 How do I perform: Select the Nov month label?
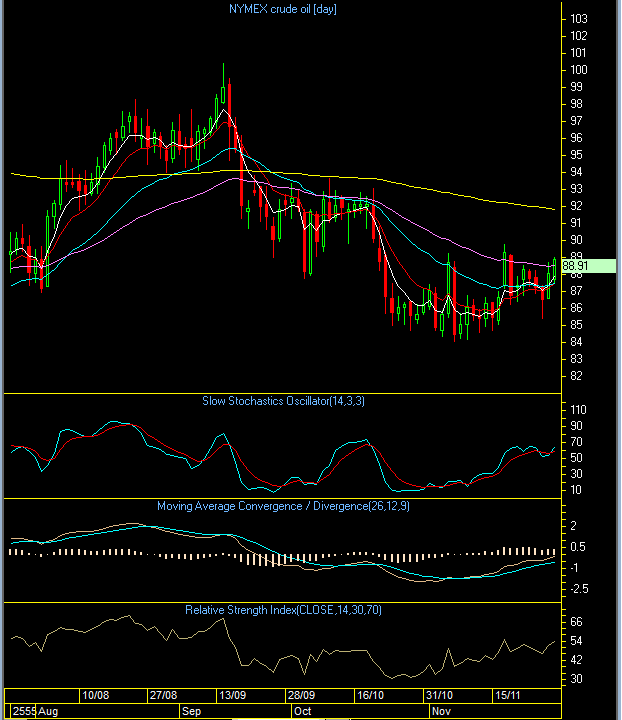(x=440, y=710)
